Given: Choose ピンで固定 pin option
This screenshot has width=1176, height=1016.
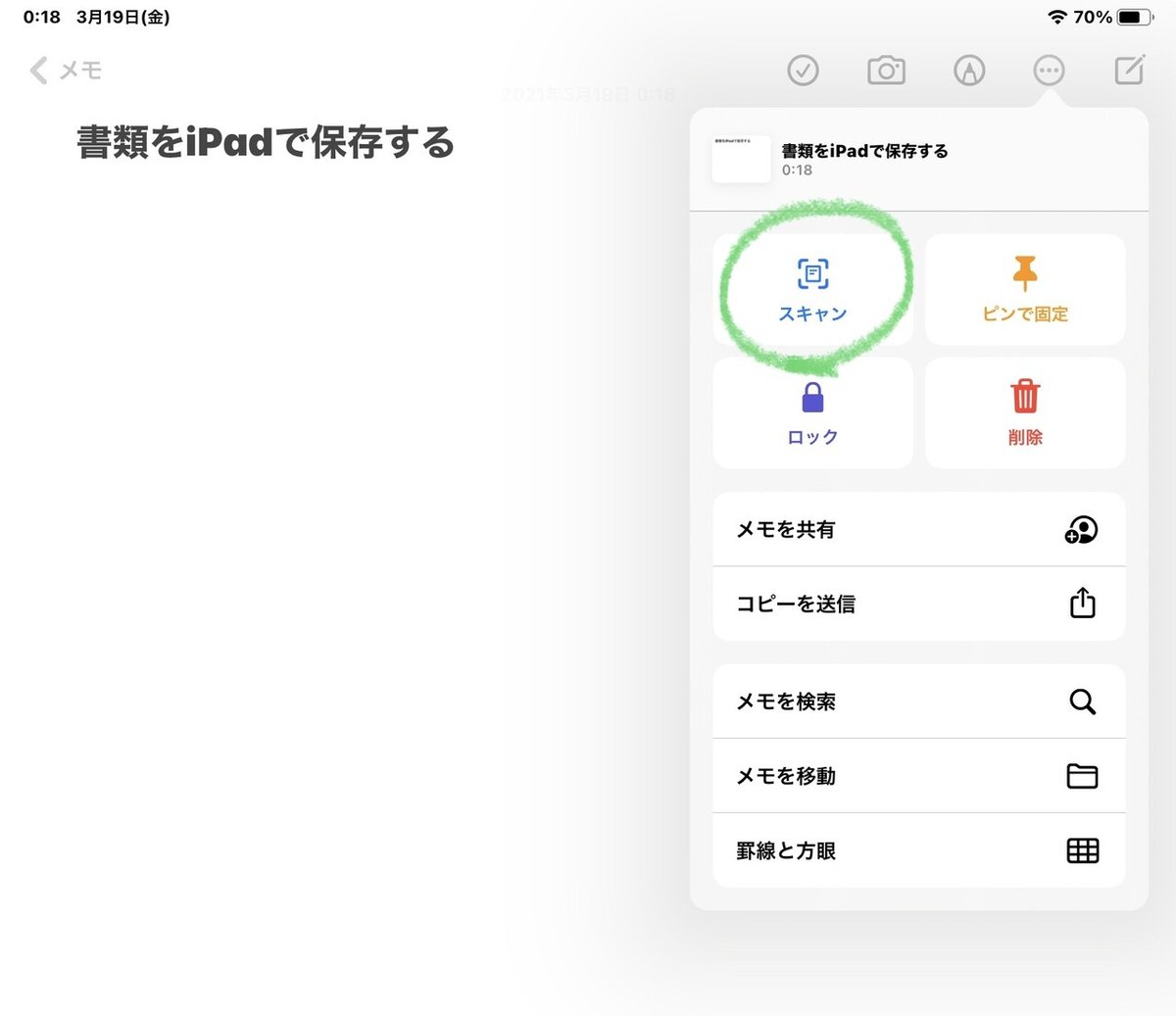Looking at the screenshot, I should 1025,289.
